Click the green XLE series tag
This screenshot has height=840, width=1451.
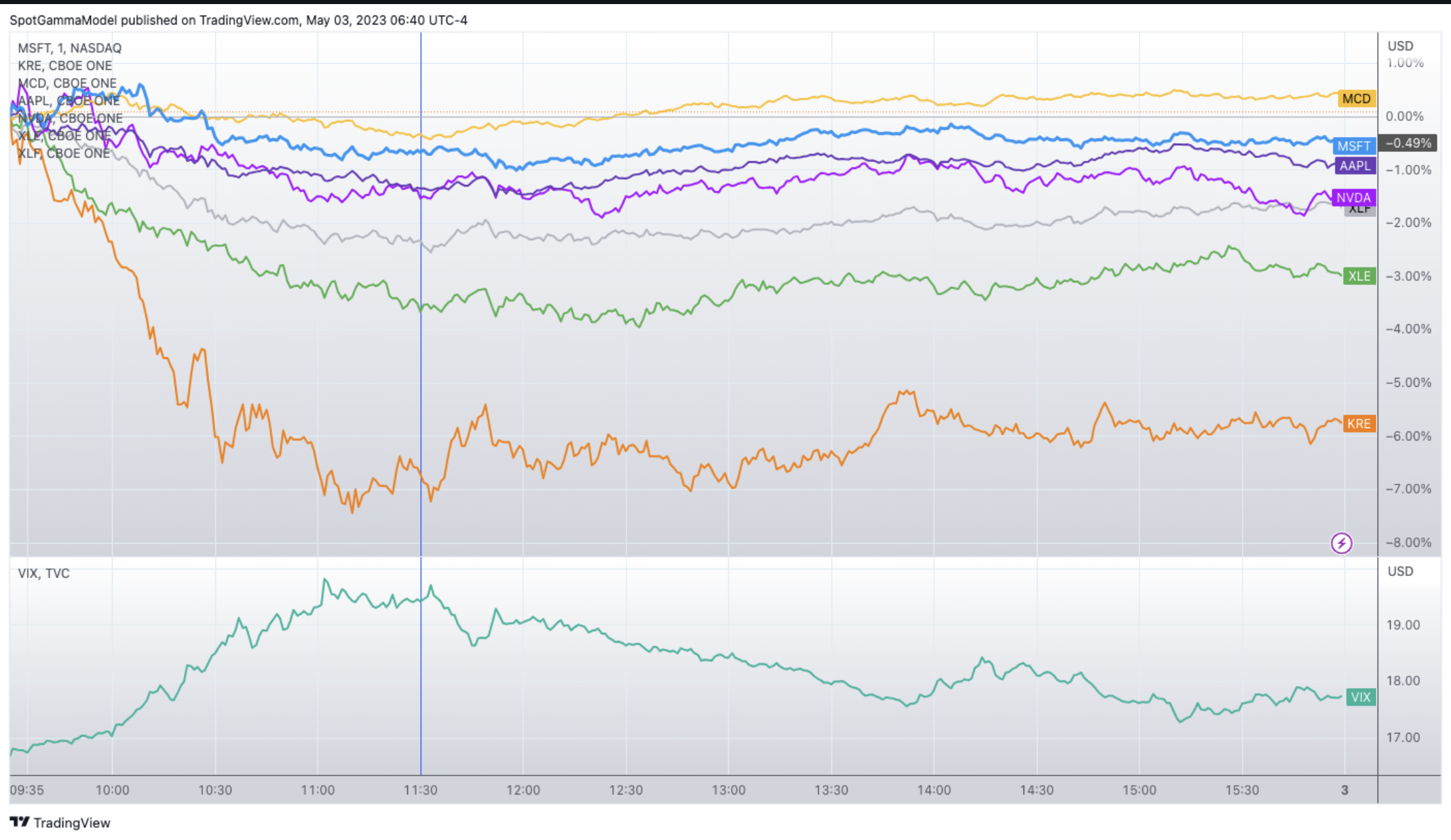pos(1359,276)
